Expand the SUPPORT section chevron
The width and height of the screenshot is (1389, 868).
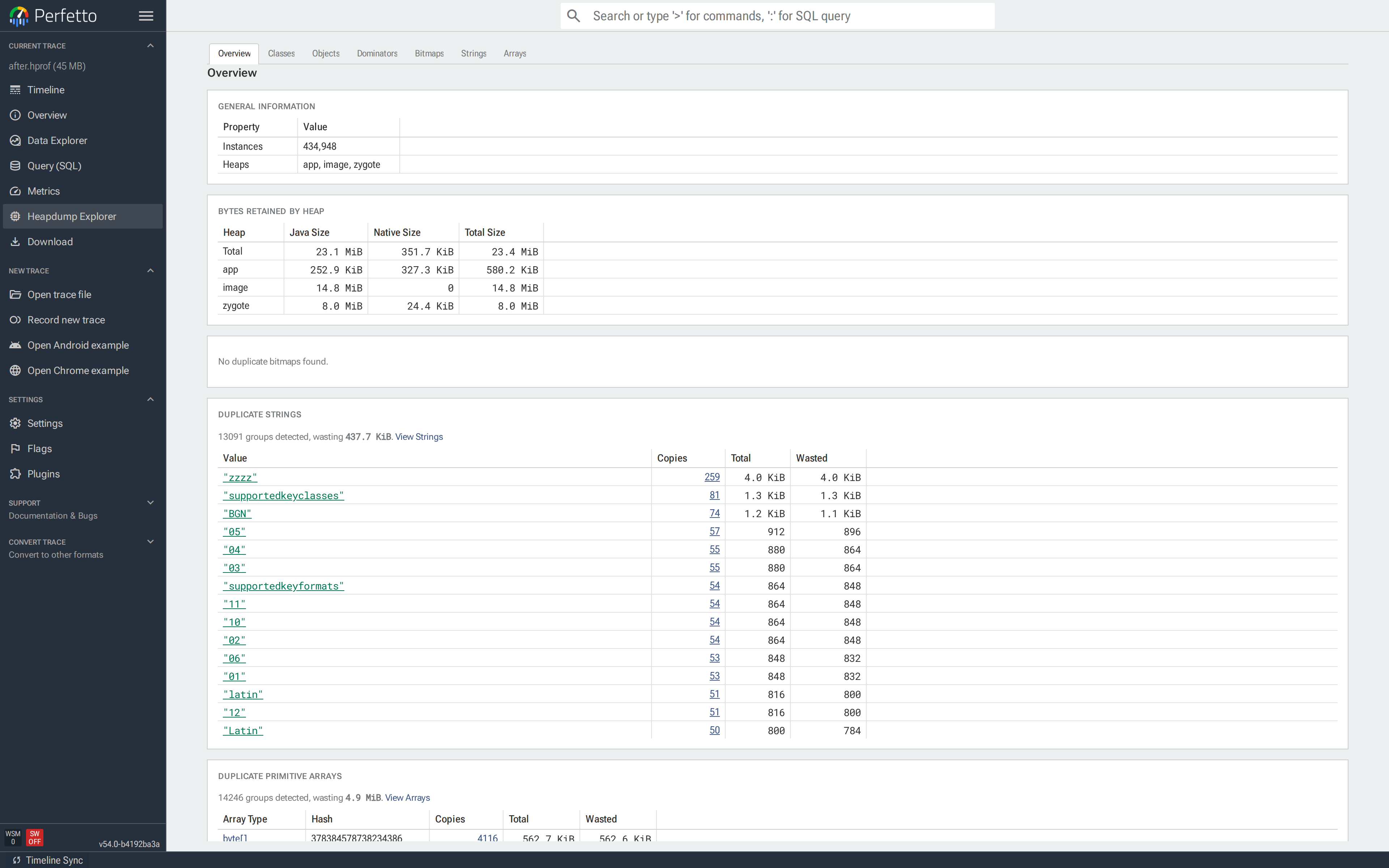click(x=150, y=502)
